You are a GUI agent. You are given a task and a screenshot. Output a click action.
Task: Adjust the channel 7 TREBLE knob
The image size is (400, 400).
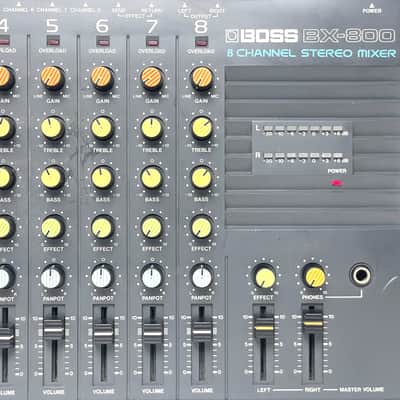[x=152, y=128]
